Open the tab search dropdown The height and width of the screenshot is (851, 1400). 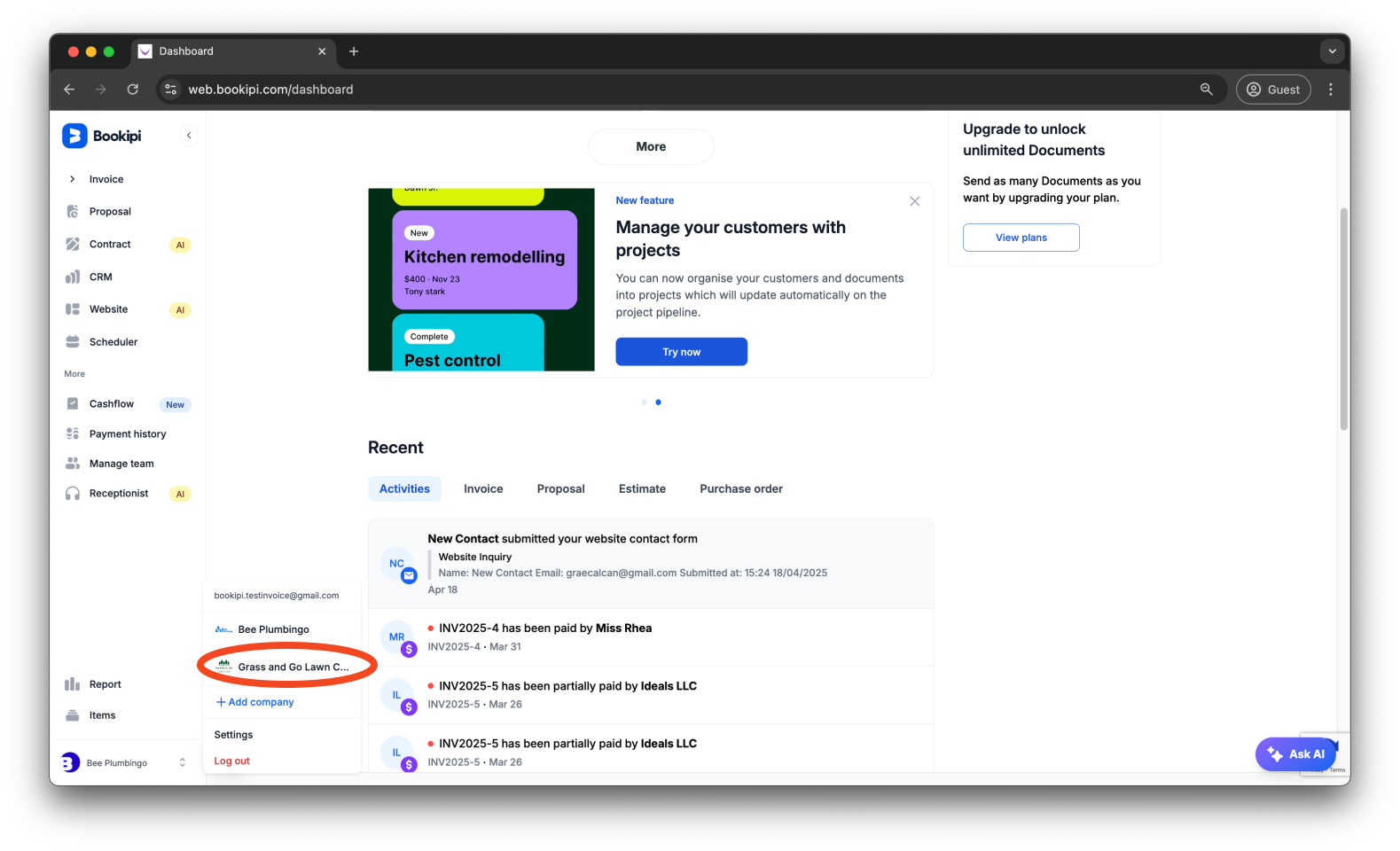(x=1332, y=51)
